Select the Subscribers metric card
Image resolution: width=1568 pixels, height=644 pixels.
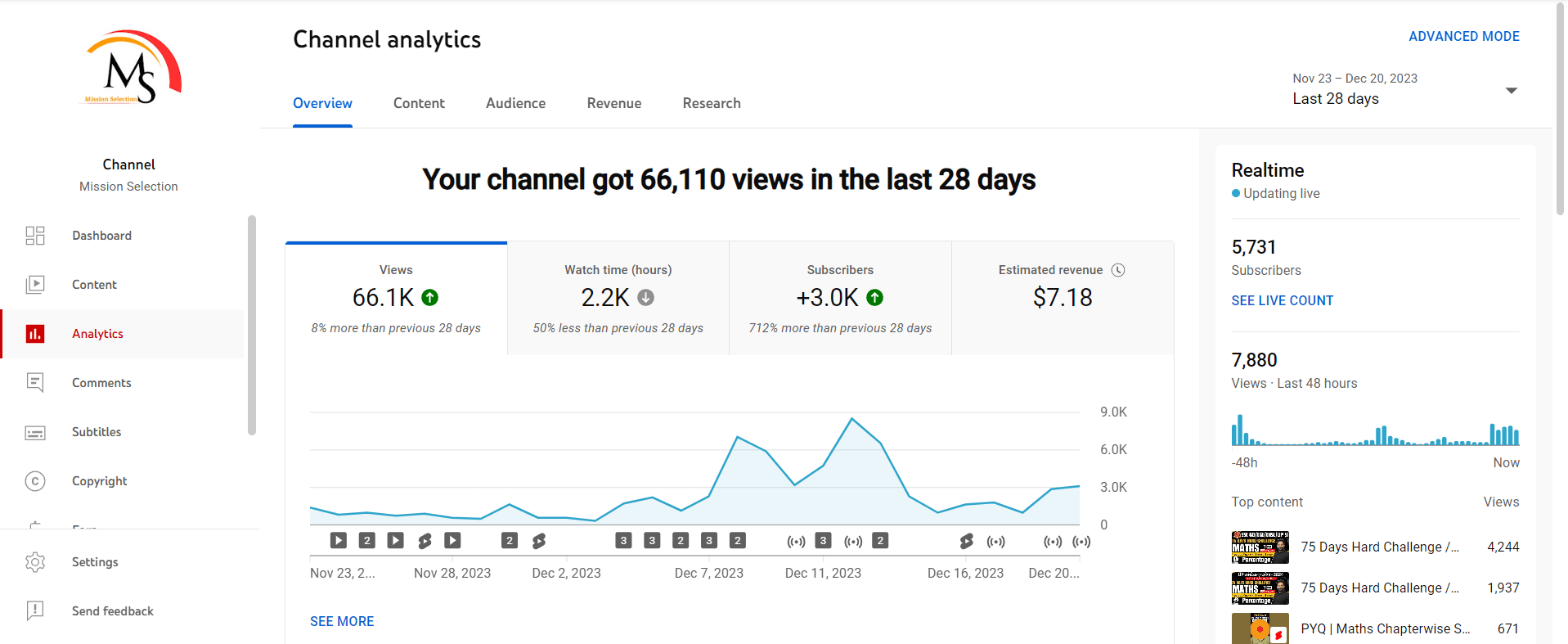840,299
